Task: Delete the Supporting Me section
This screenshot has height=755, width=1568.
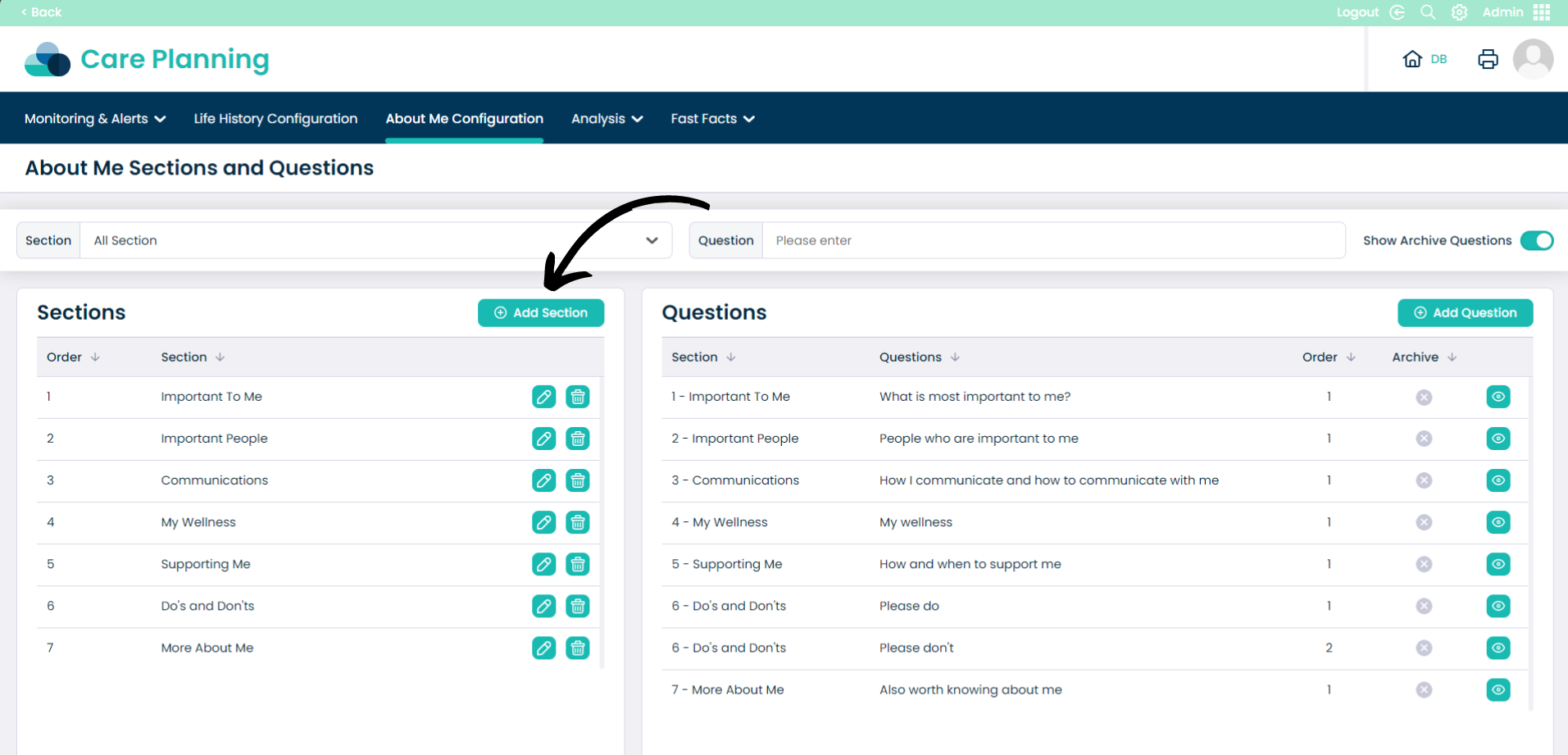Action: (578, 564)
